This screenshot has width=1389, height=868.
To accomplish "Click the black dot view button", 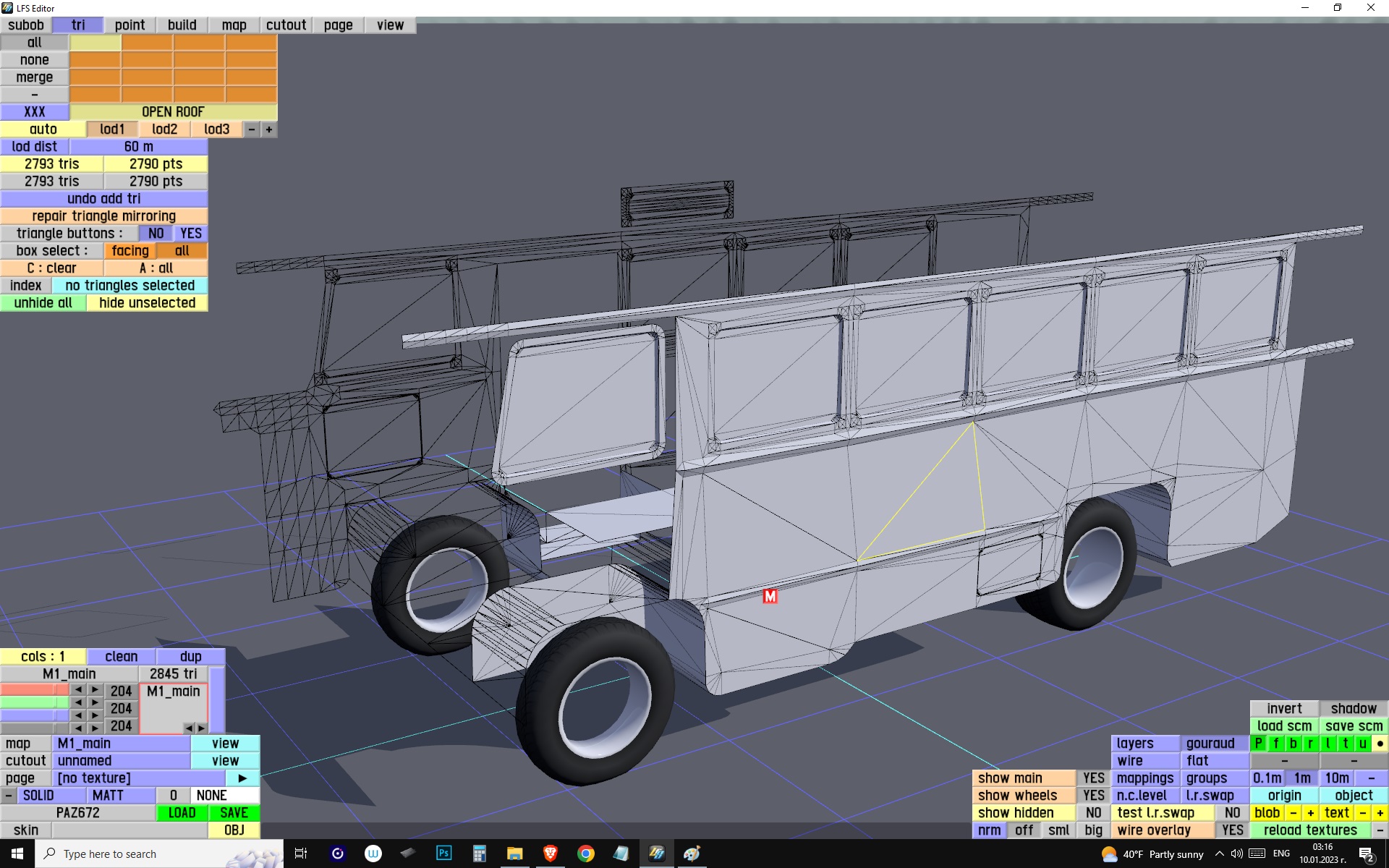I will (1380, 744).
